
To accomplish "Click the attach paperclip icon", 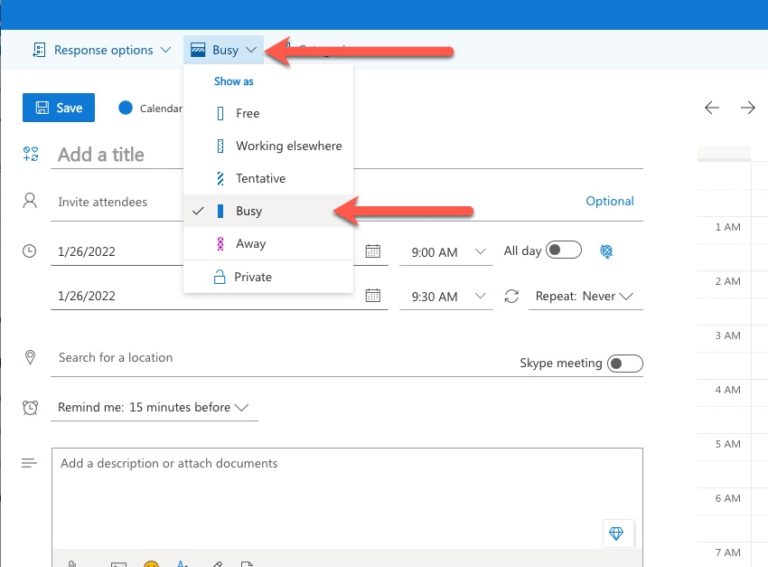I will tap(73, 563).
